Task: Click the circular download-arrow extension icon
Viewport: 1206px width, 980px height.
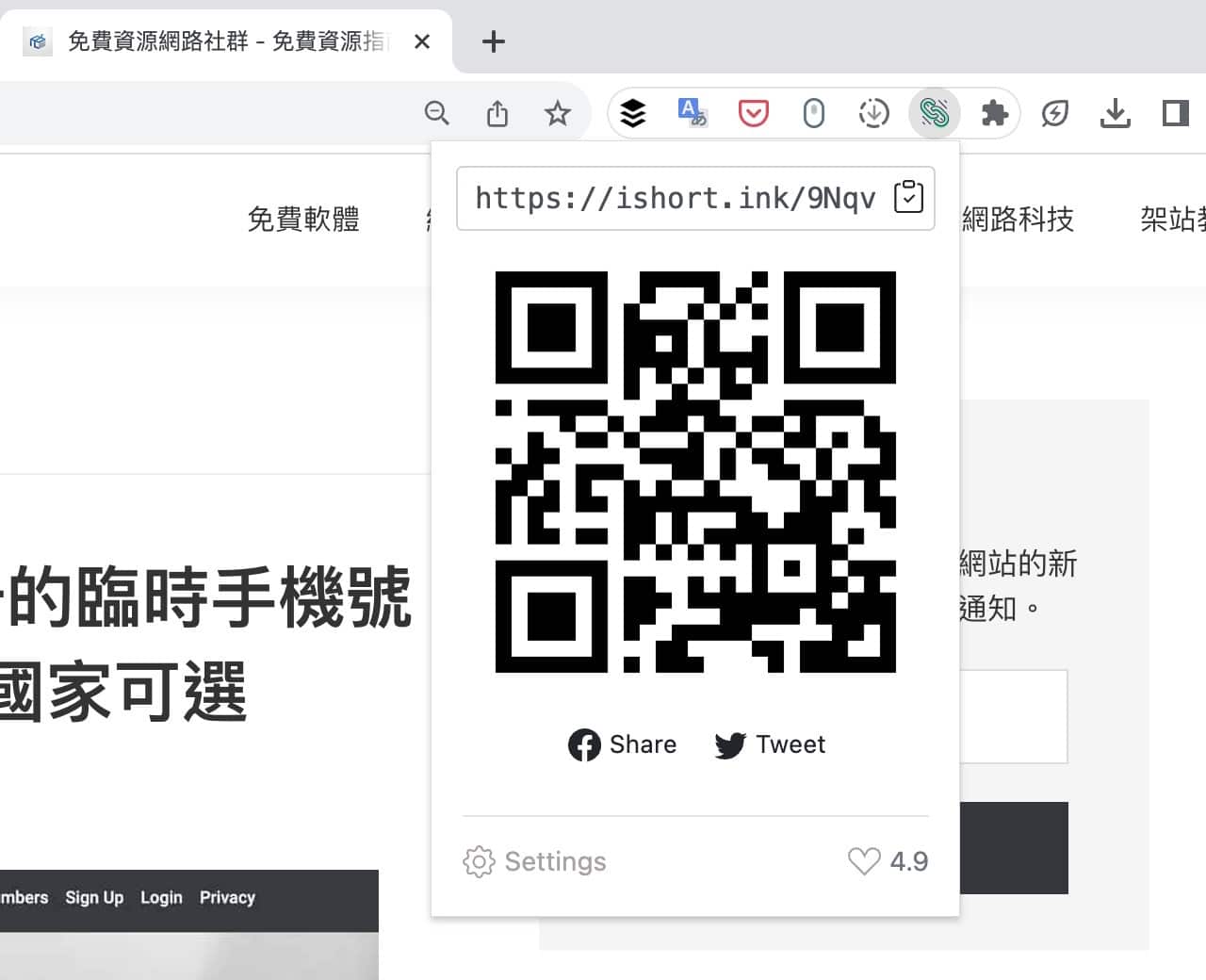Action: pyautogui.click(x=873, y=114)
